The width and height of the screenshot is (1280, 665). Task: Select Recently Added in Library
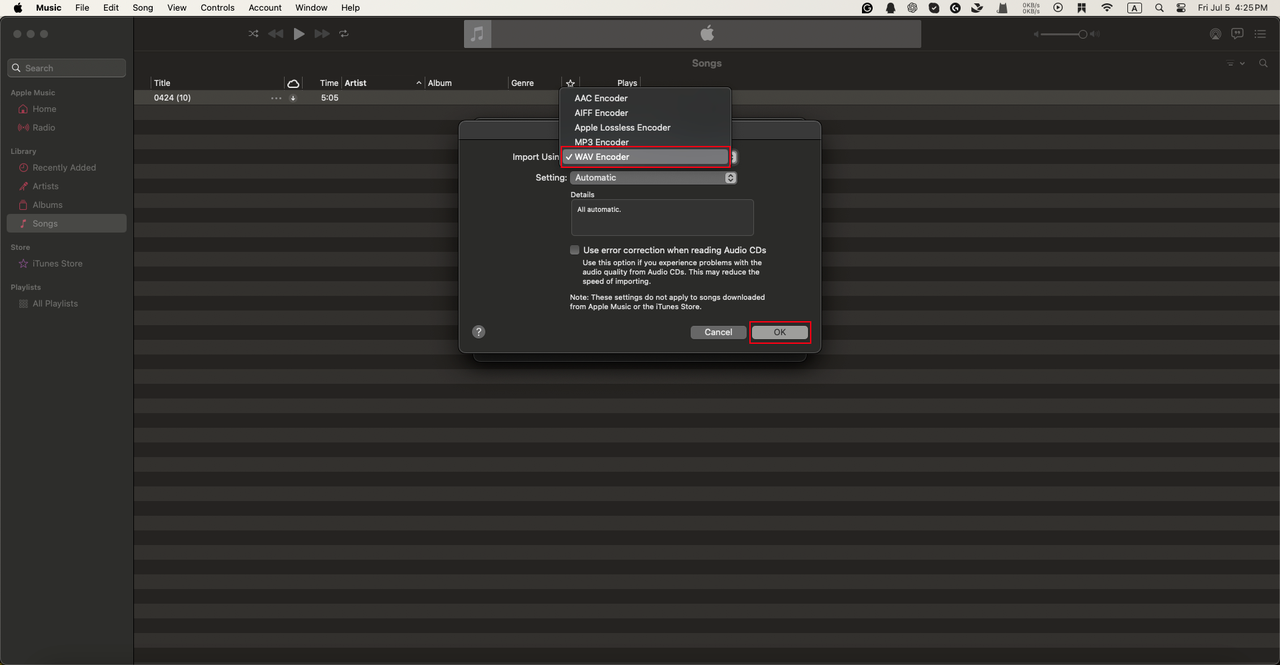[66, 168]
